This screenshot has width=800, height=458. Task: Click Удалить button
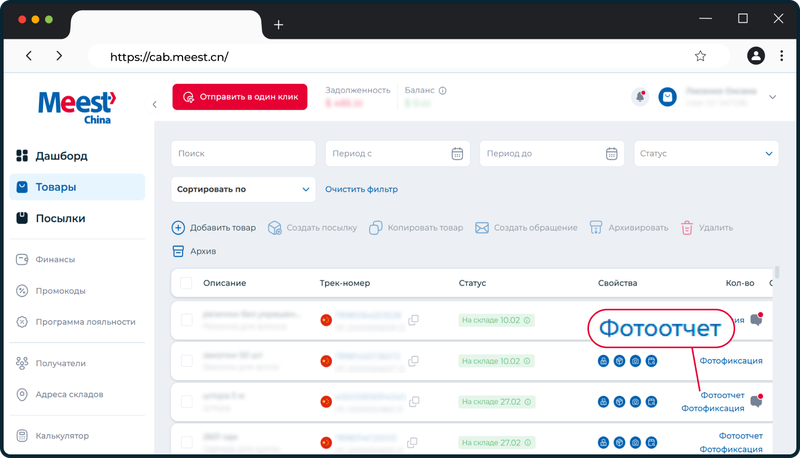[x=707, y=227]
